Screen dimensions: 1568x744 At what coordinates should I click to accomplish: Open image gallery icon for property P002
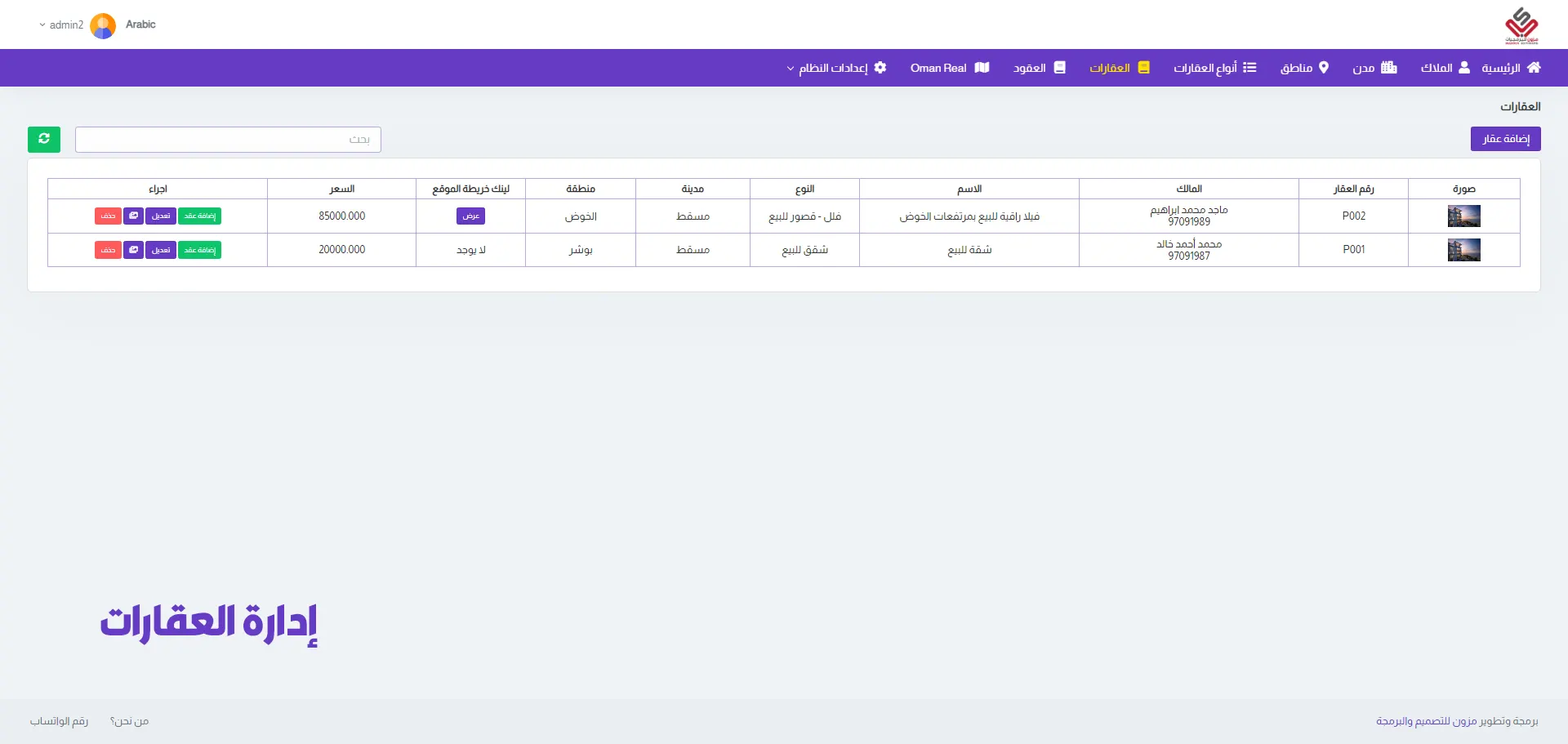click(x=134, y=216)
